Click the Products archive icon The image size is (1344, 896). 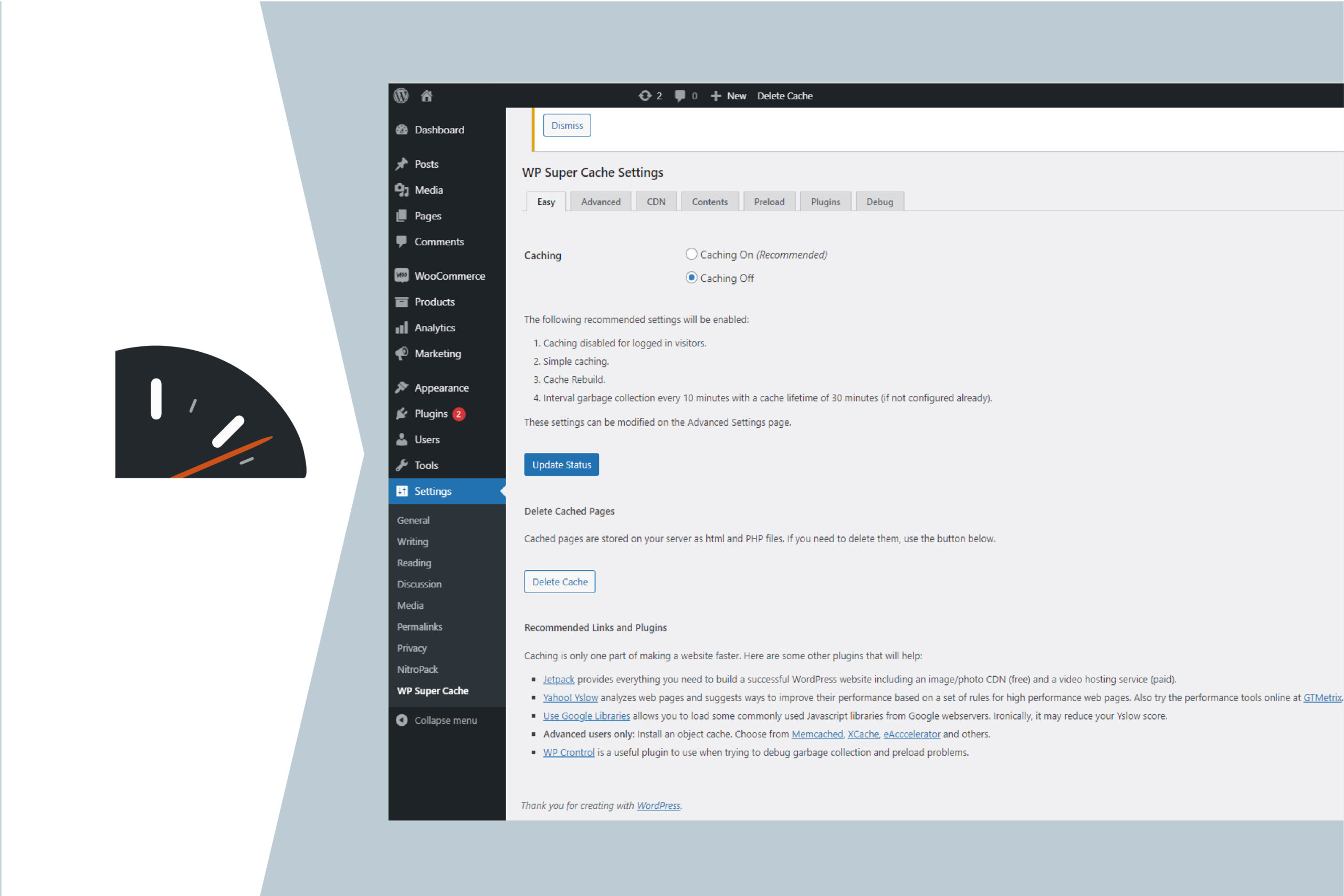click(x=402, y=302)
